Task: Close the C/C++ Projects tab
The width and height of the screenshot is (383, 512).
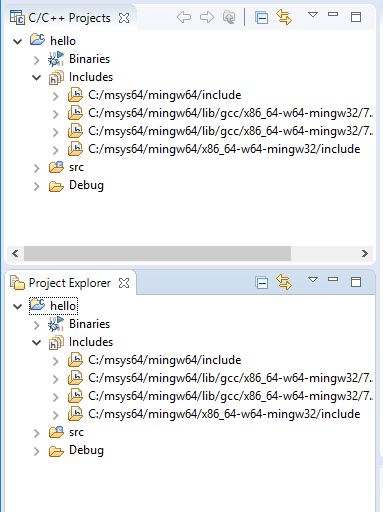Action: (124, 18)
